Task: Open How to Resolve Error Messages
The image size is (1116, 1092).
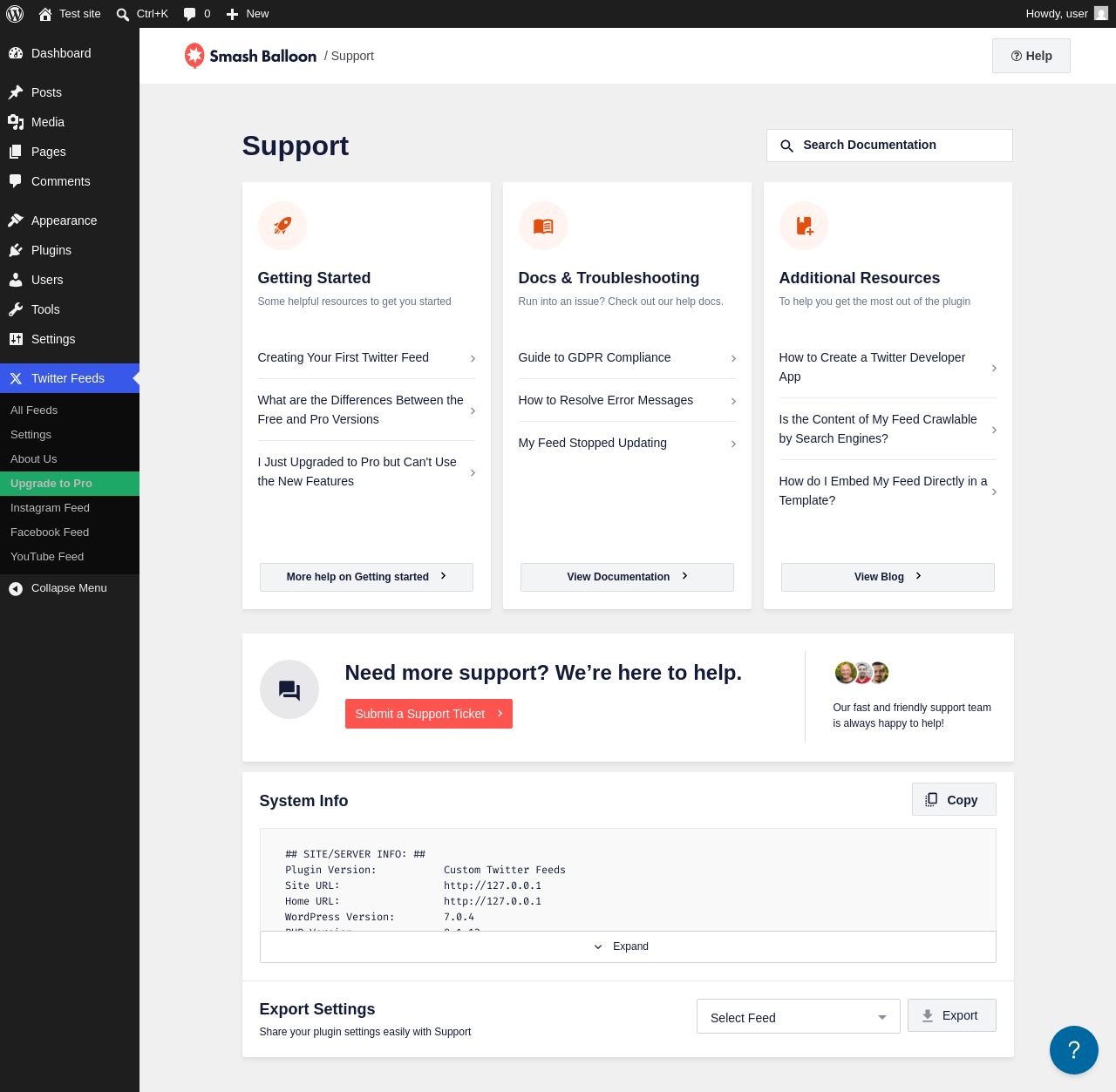Action: coord(627,400)
